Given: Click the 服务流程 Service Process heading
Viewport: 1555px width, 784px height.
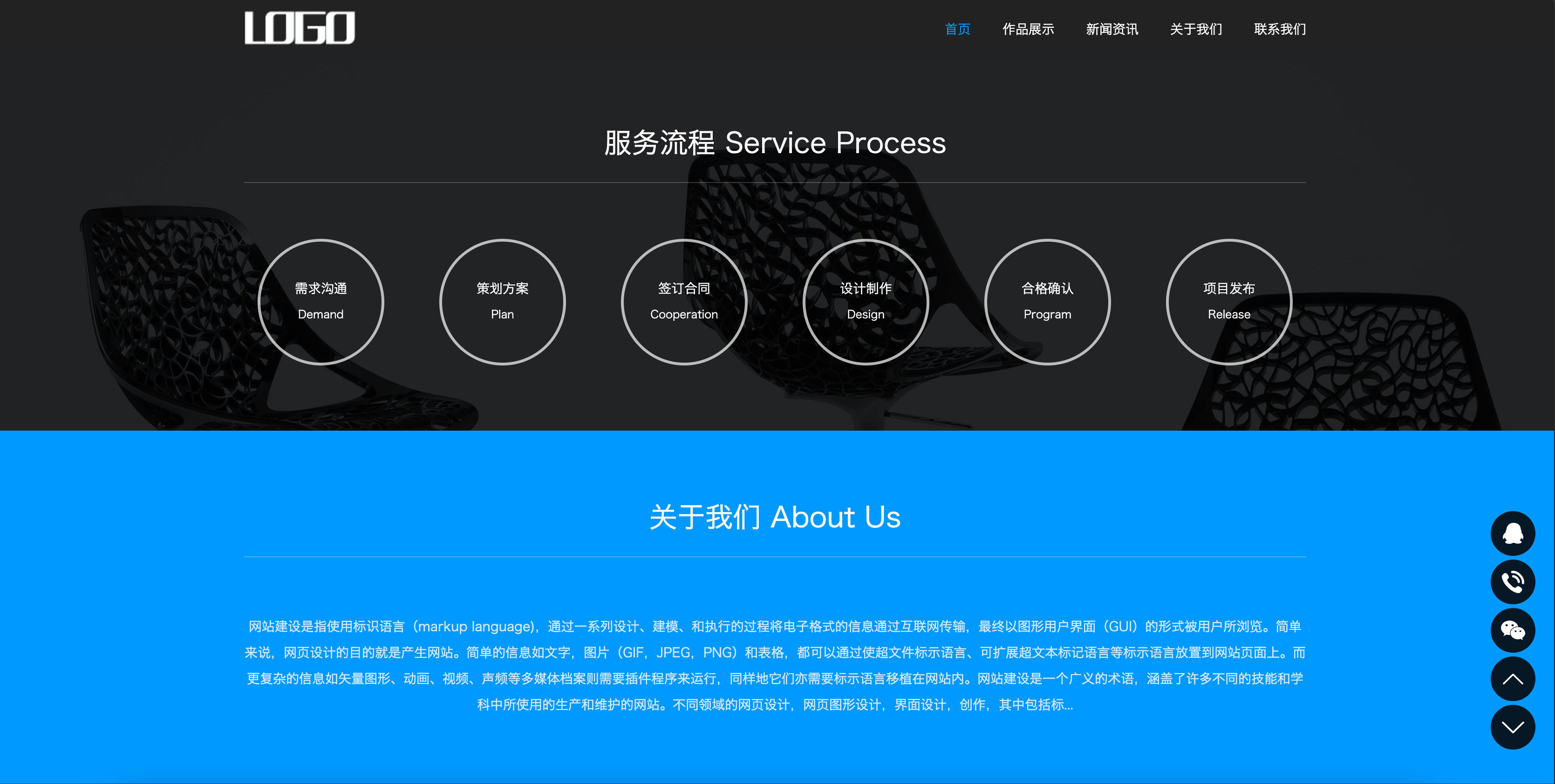Looking at the screenshot, I should tap(775, 143).
